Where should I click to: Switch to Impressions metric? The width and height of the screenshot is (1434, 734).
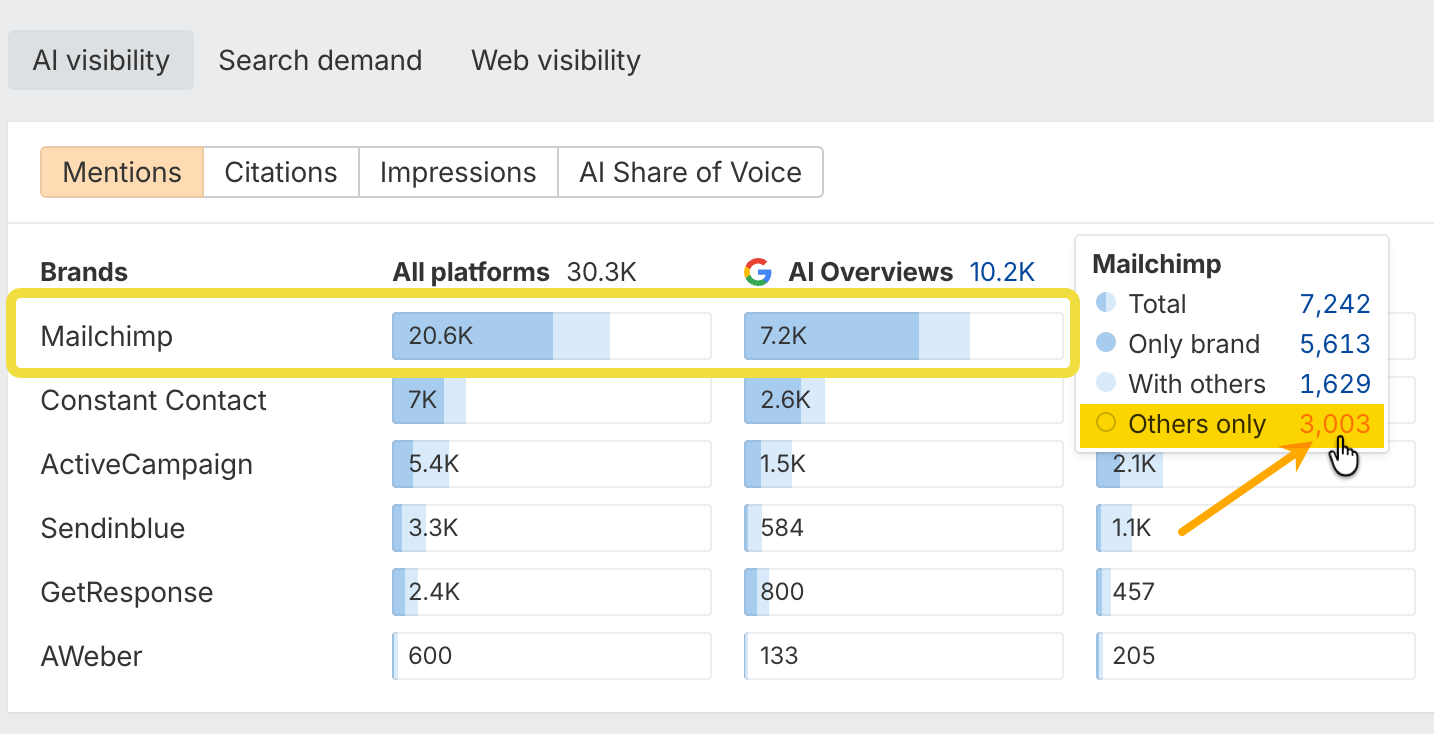point(458,172)
